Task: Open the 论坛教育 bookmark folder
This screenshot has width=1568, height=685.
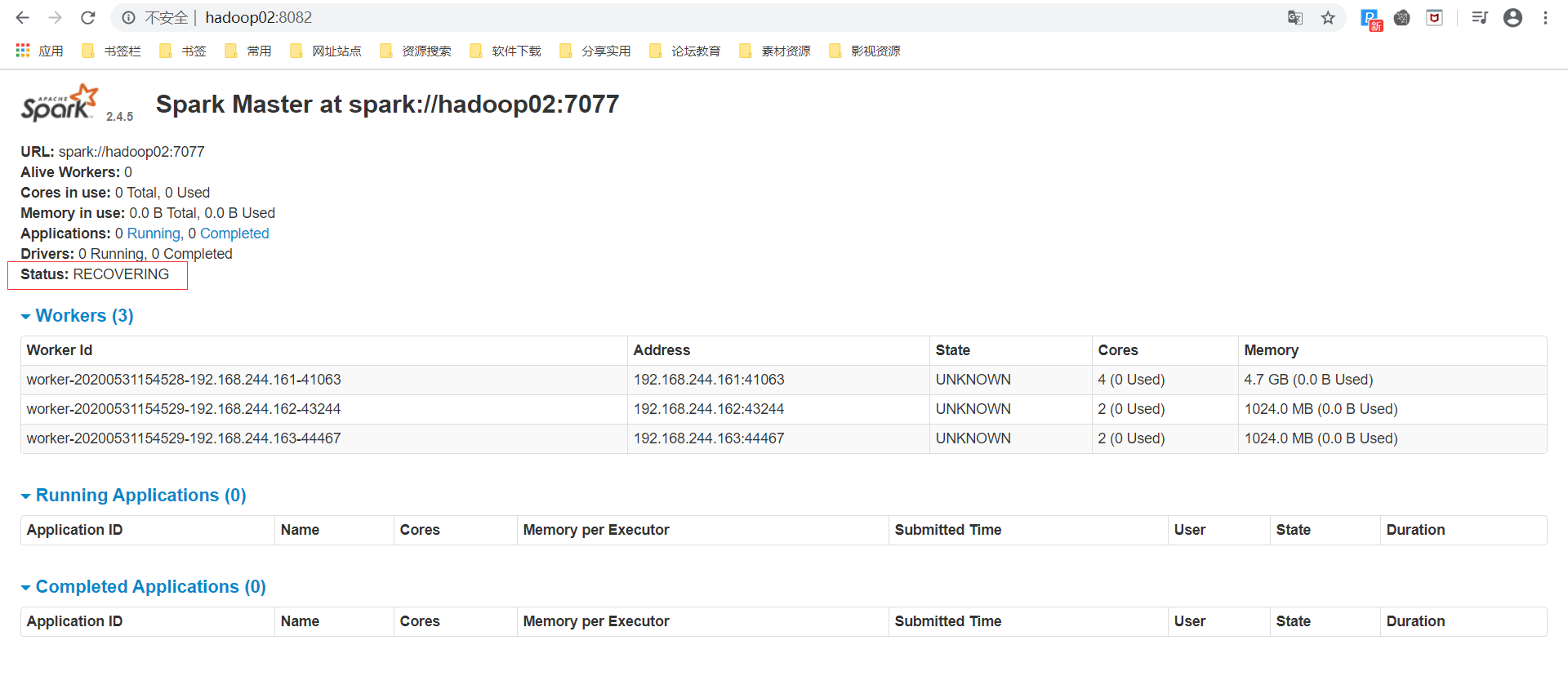Action: (685, 51)
